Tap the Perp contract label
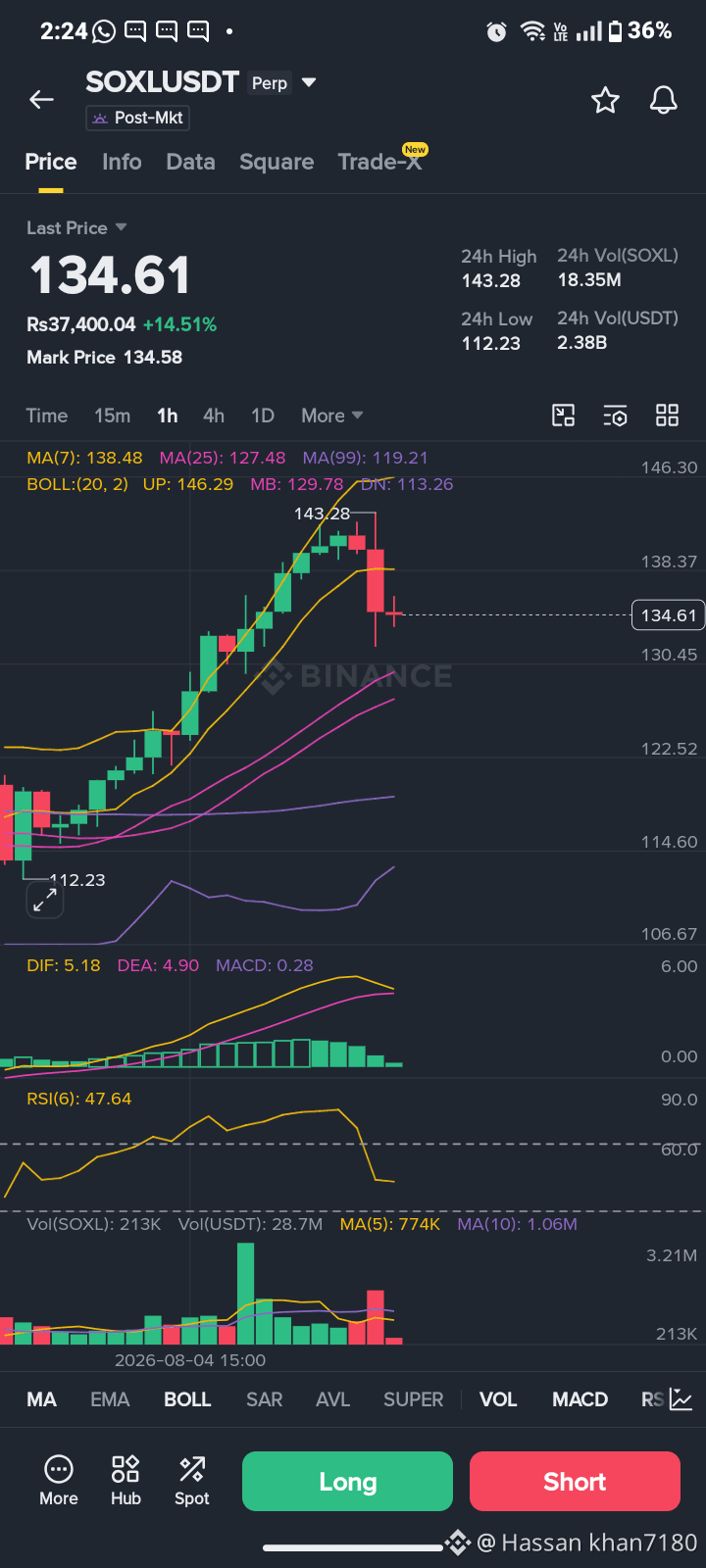Image resolution: width=706 pixels, height=1568 pixels. pos(270,83)
